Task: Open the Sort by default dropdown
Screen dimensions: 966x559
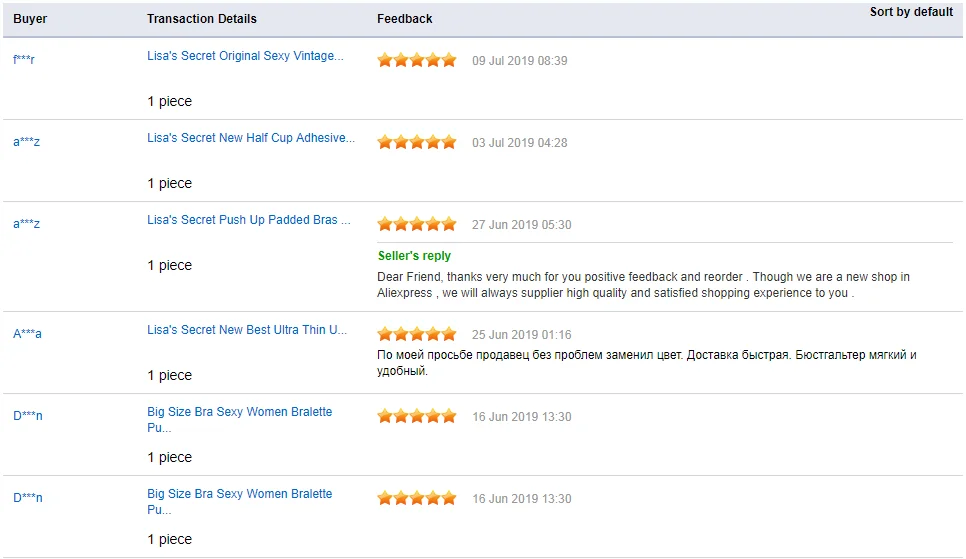Action: 911,12
